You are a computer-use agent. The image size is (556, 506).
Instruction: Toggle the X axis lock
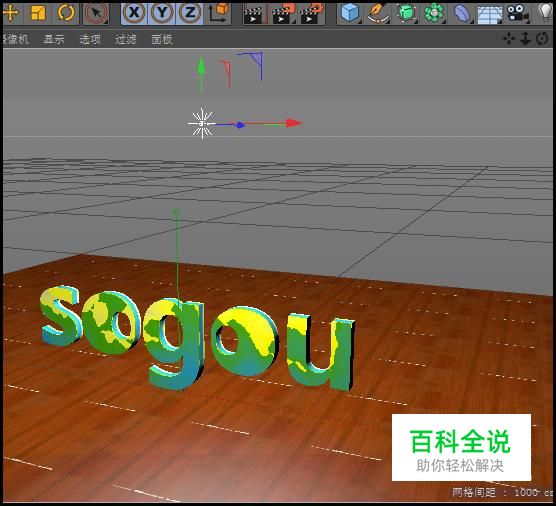coord(133,13)
